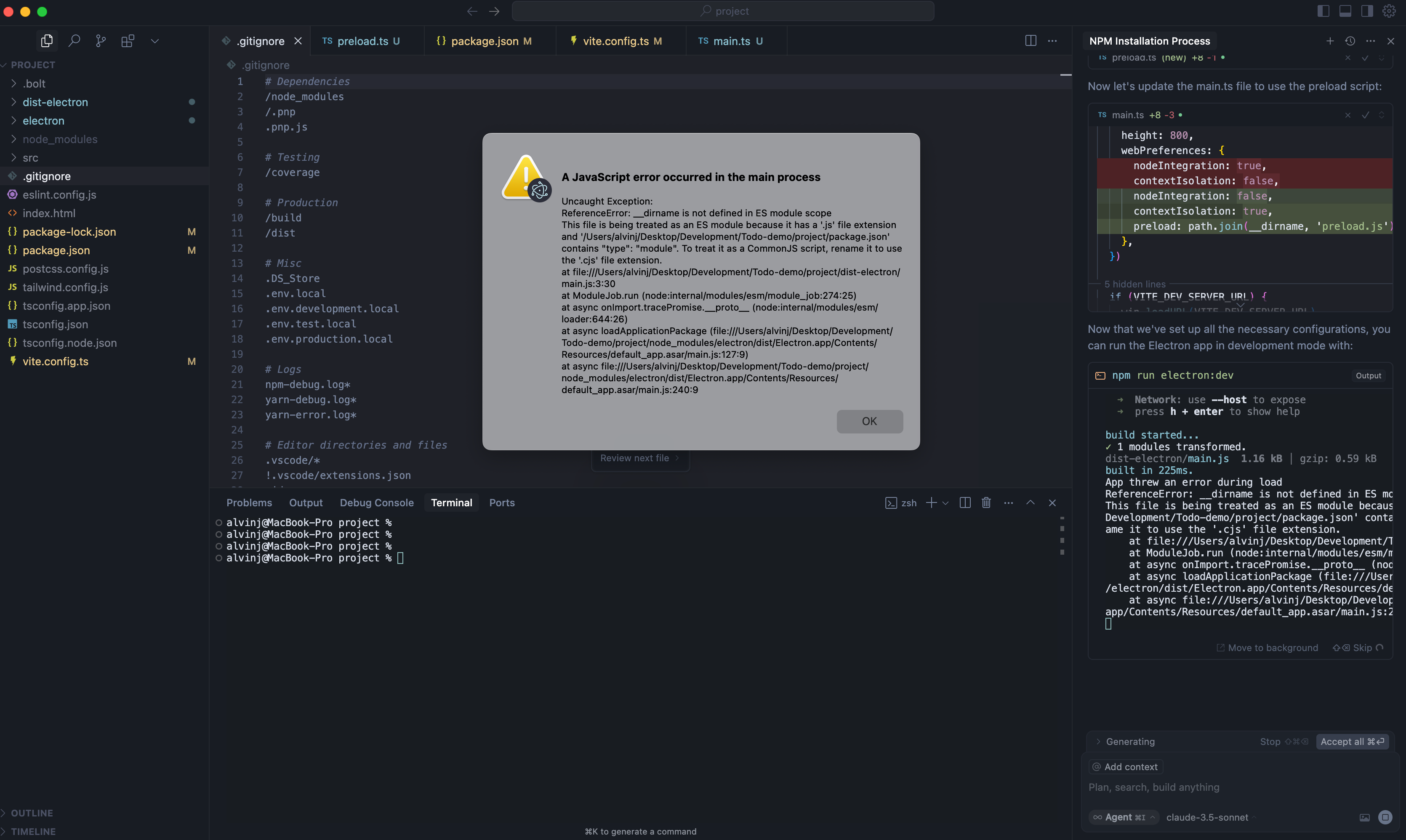
Task: Close the .gitignore tab
Action: pyautogui.click(x=298, y=41)
